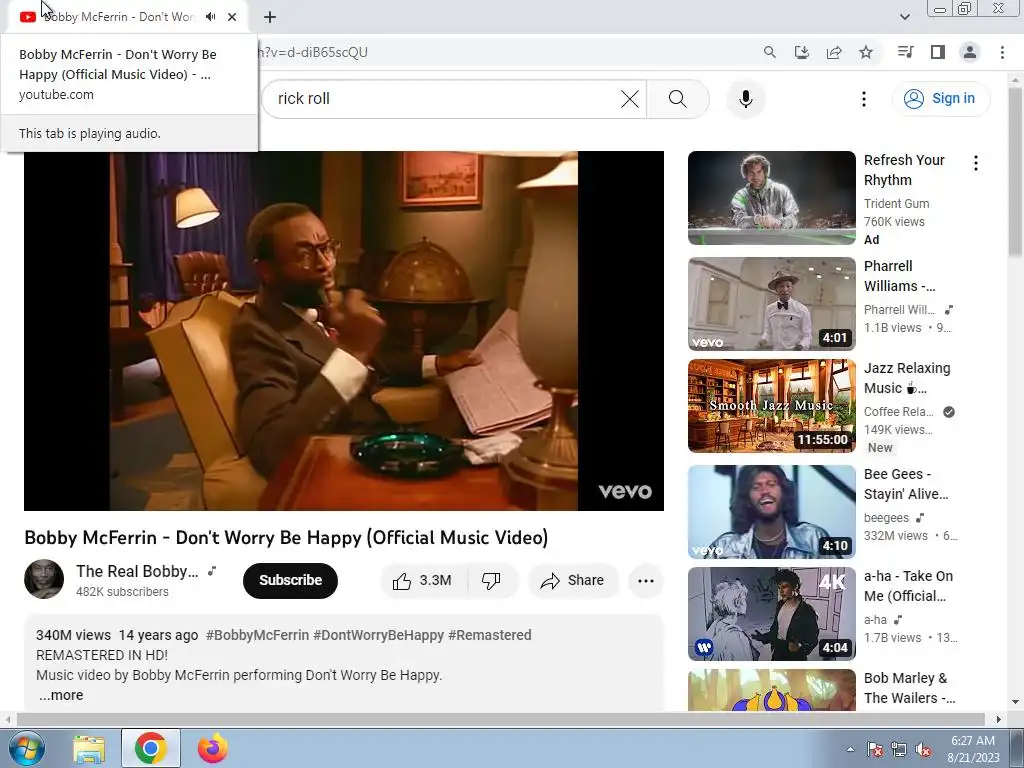Image resolution: width=1024 pixels, height=768 pixels.
Task: Click the muted volume tray icon
Action: (923, 749)
